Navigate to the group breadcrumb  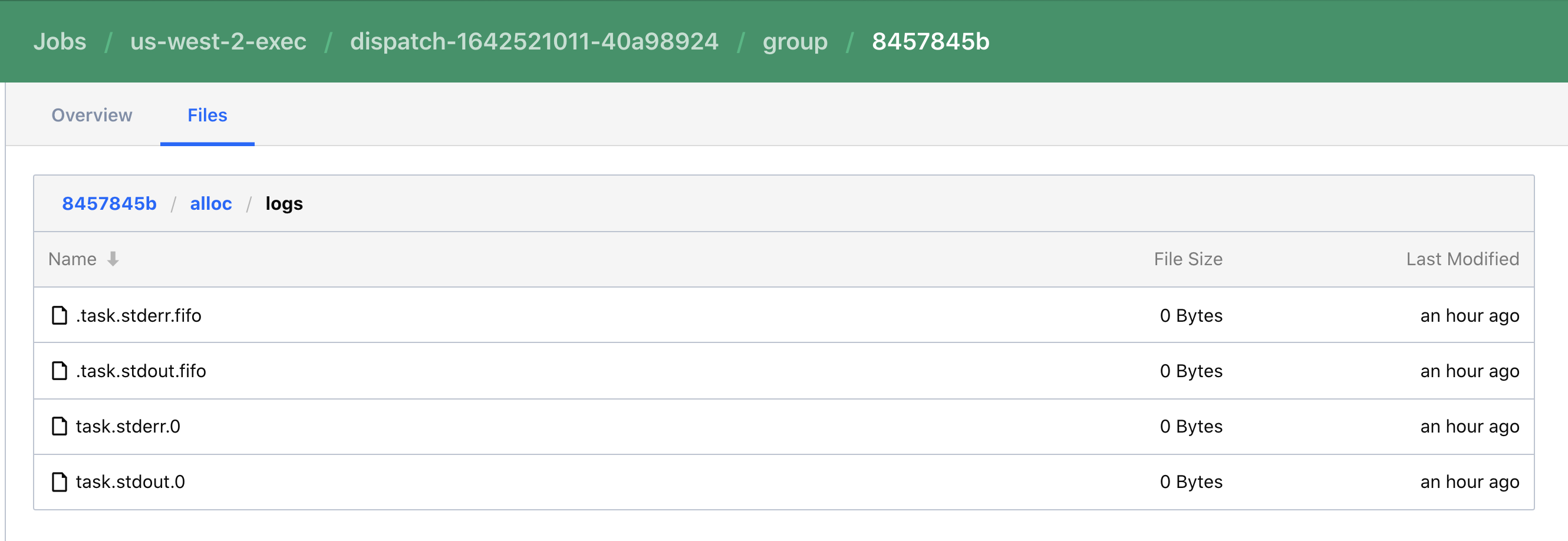tap(795, 41)
